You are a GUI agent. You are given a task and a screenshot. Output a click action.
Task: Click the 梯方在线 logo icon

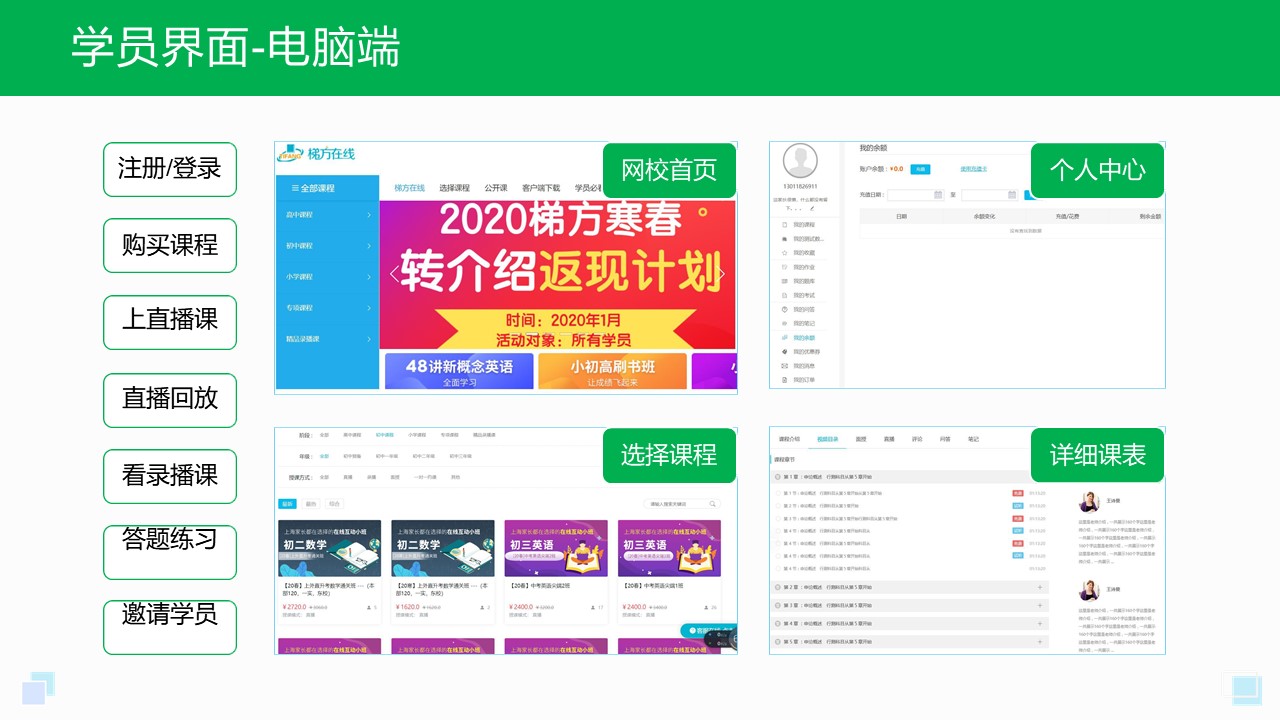pyautogui.click(x=290, y=154)
